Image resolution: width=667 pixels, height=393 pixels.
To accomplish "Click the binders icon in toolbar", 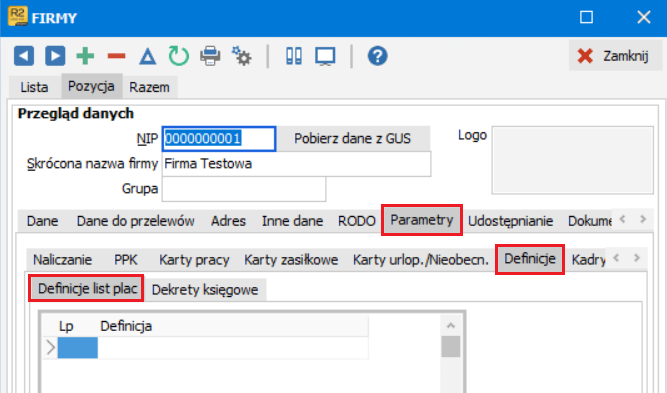I will tap(294, 56).
